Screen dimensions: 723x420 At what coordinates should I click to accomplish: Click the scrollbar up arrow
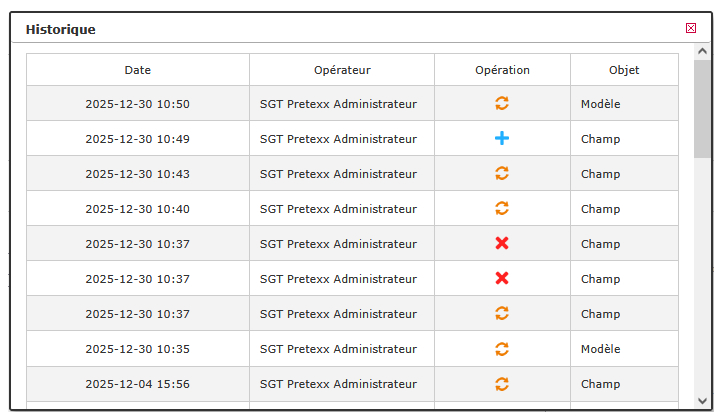click(x=702, y=51)
